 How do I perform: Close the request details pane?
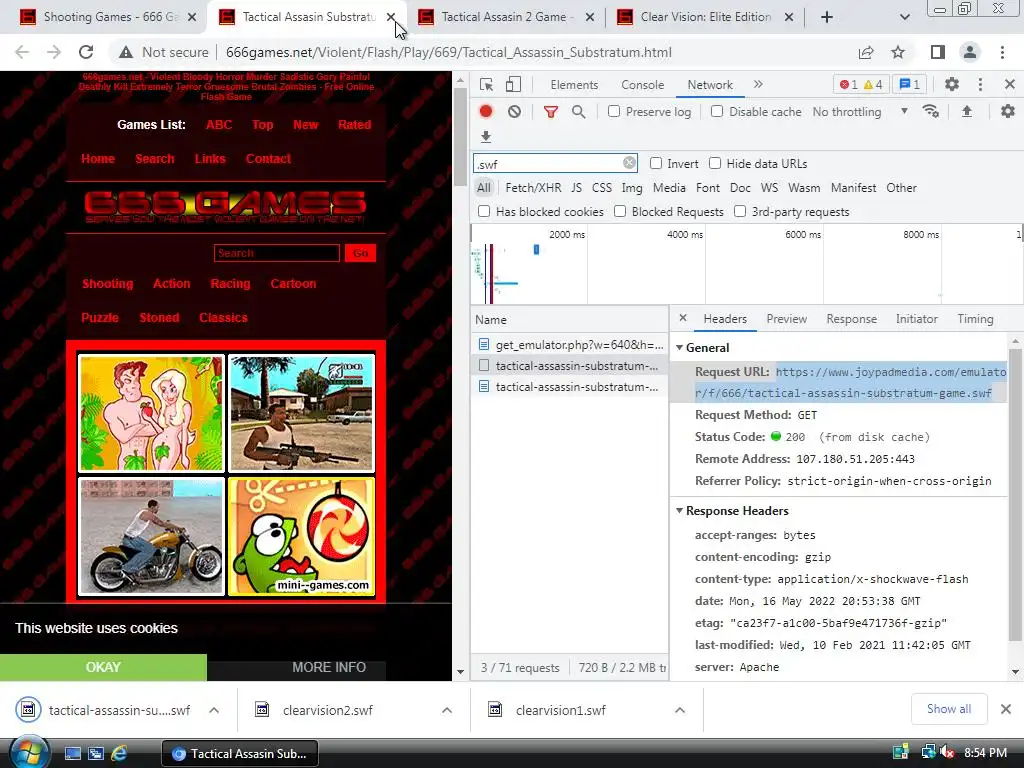click(683, 318)
